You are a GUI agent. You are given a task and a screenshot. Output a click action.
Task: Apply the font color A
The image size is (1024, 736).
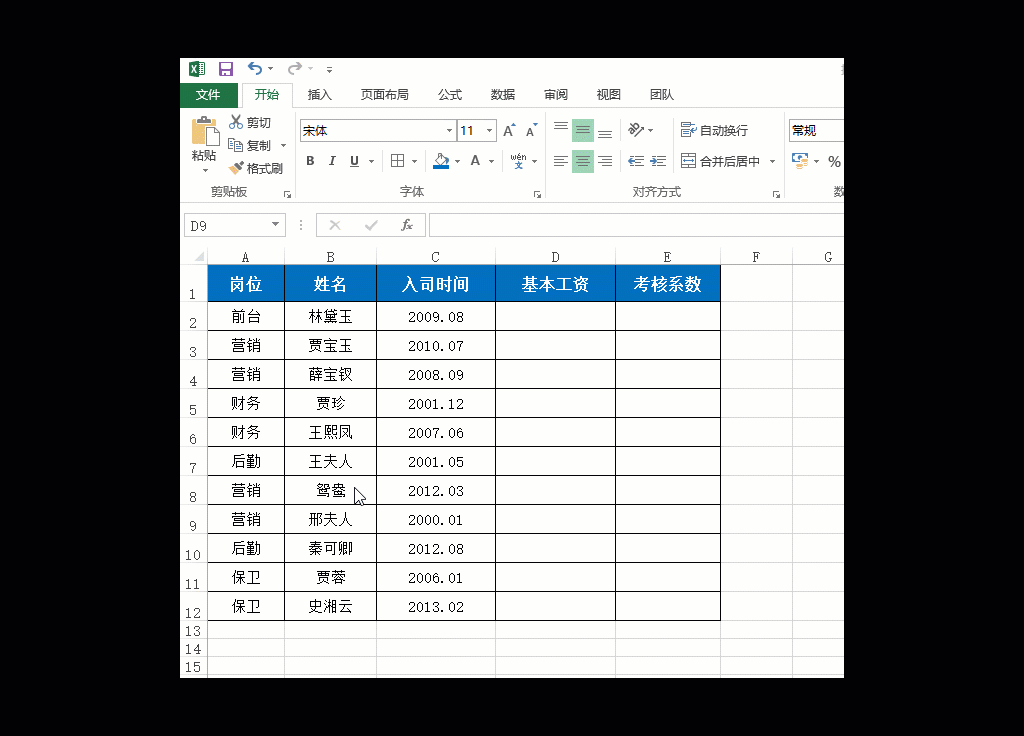(475, 161)
